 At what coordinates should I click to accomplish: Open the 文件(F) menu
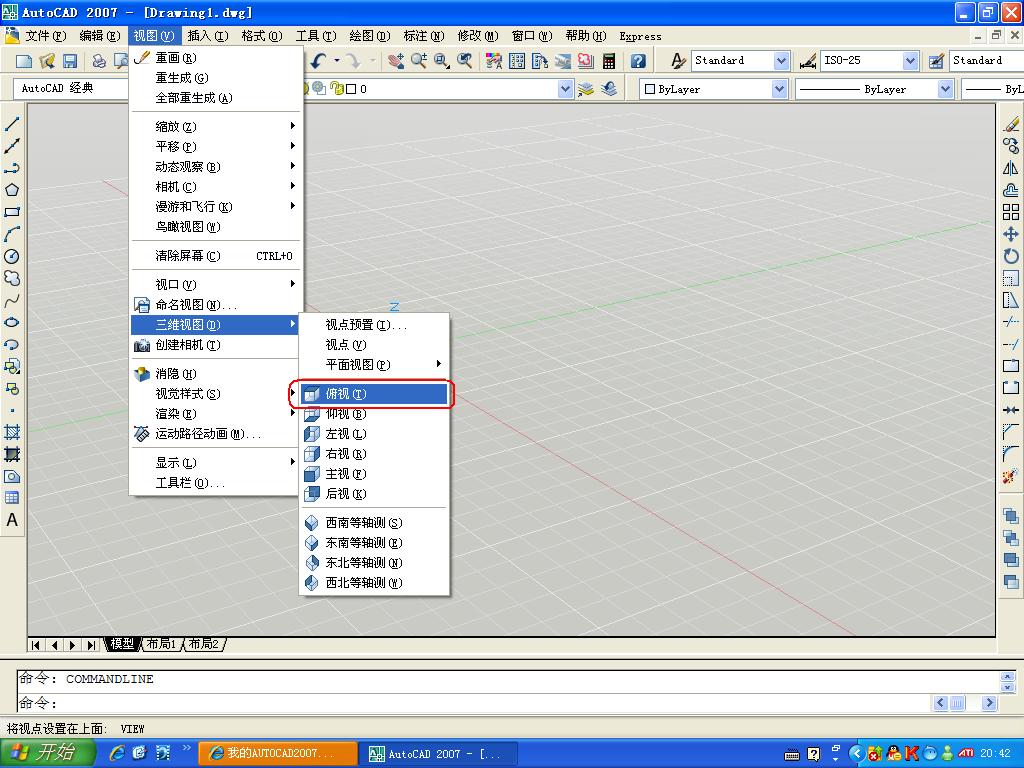(46, 36)
